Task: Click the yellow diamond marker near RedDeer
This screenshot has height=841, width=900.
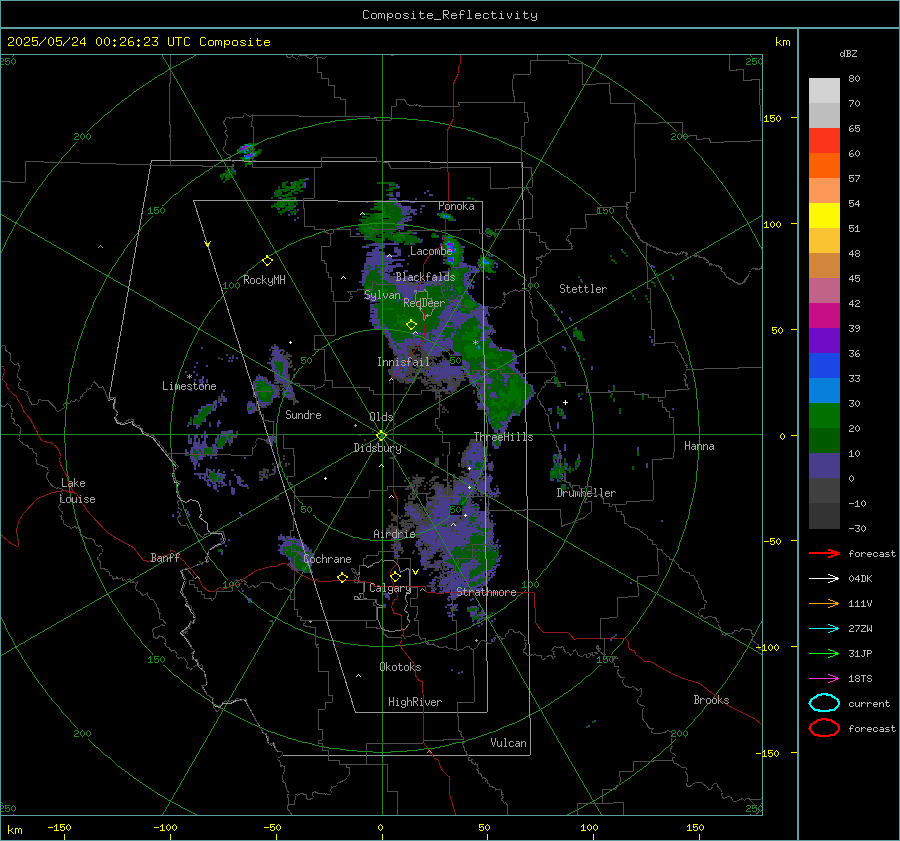Action: (411, 325)
